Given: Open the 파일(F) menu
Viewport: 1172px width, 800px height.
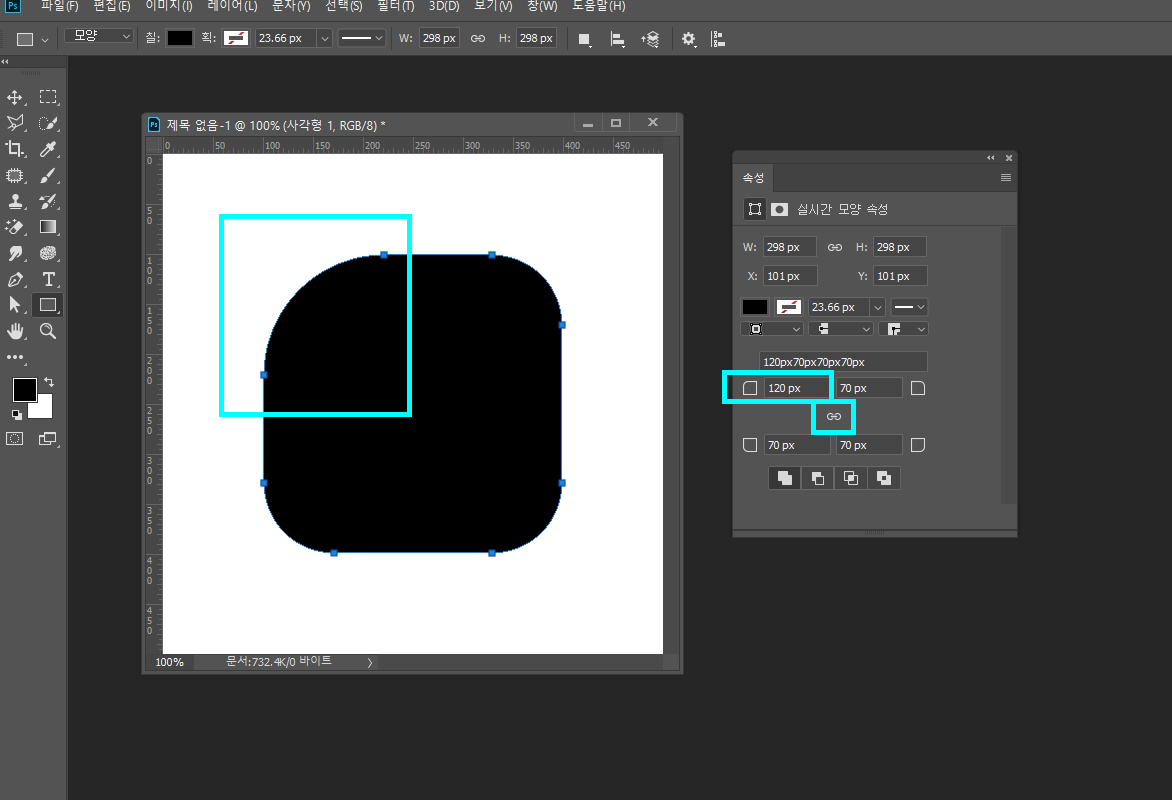Looking at the screenshot, I should click(x=59, y=6).
